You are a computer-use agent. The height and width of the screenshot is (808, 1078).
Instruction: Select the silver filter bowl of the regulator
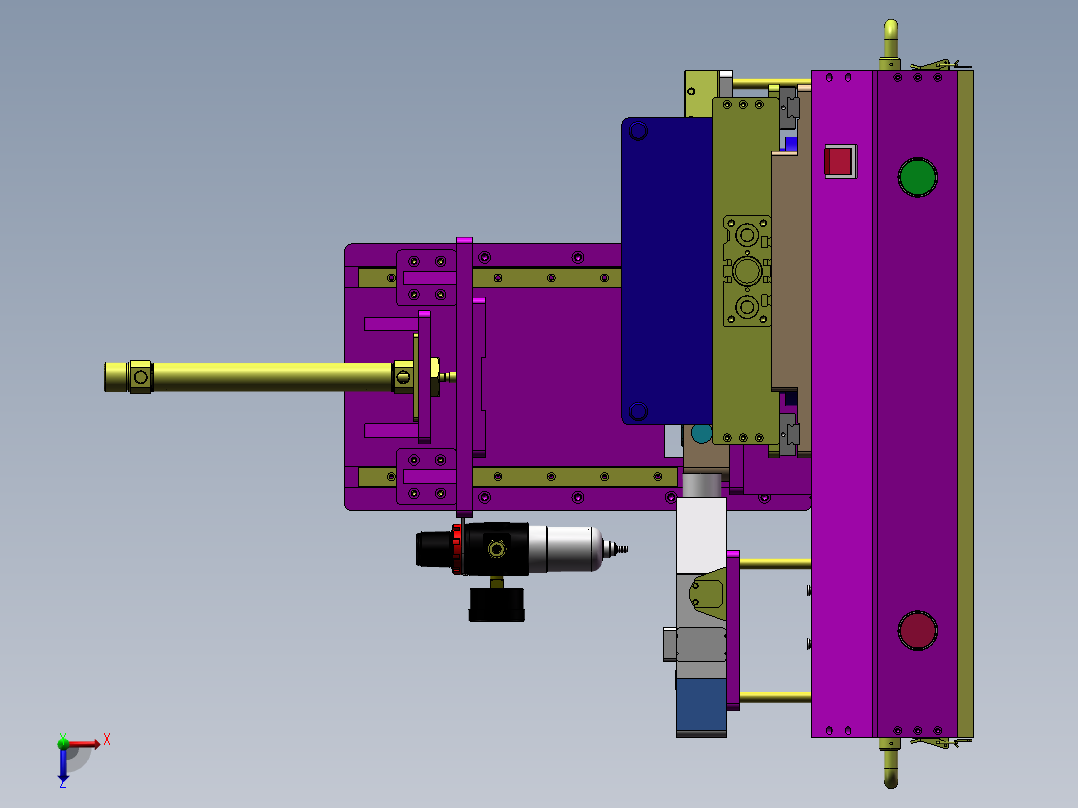pos(567,549)
